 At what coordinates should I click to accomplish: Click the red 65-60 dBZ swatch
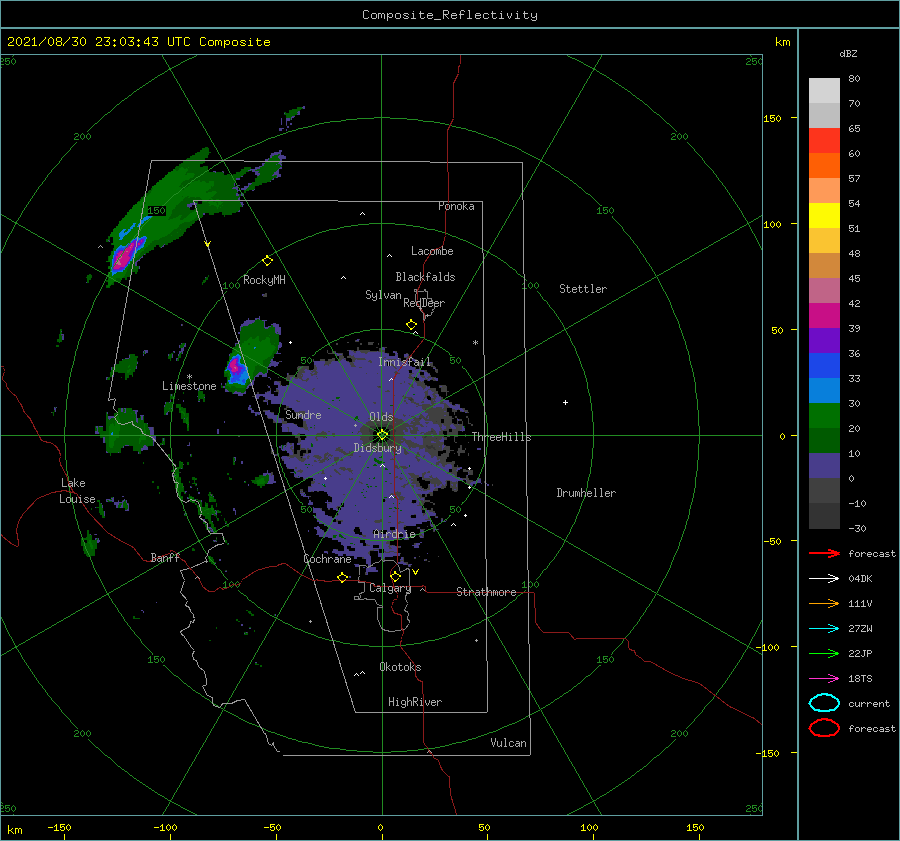pos(824,141)
